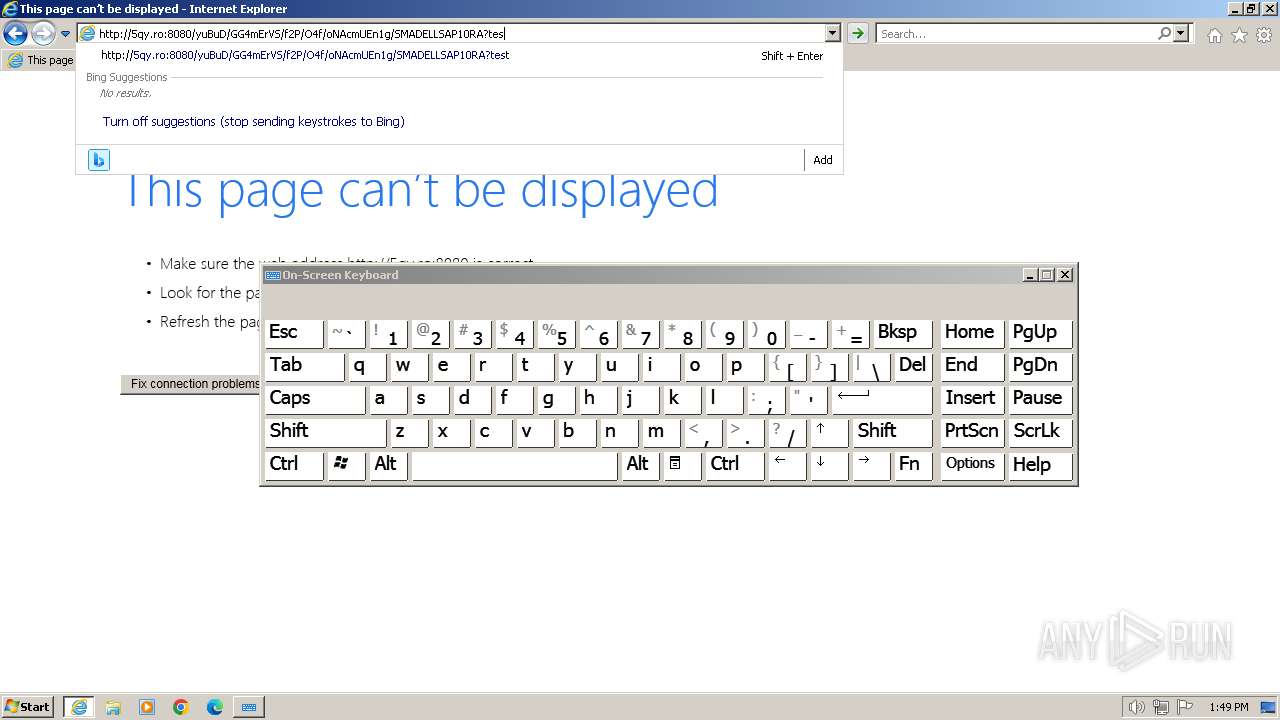Click the Esc key on keyboard
The image size is (1280, 720).
[294, 333]
